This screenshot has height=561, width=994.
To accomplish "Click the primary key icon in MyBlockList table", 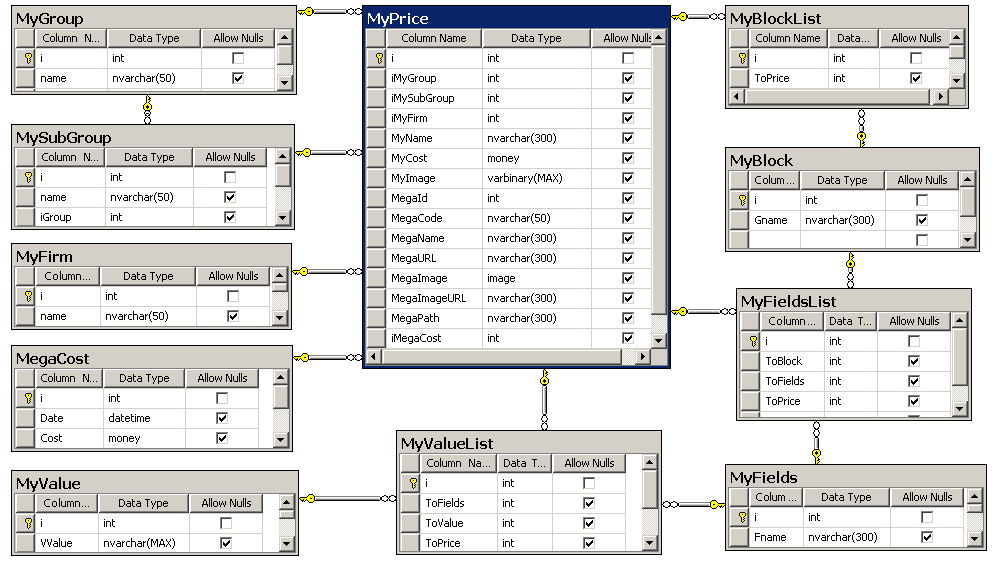I will pyautogui.click(x=742, y=58).
